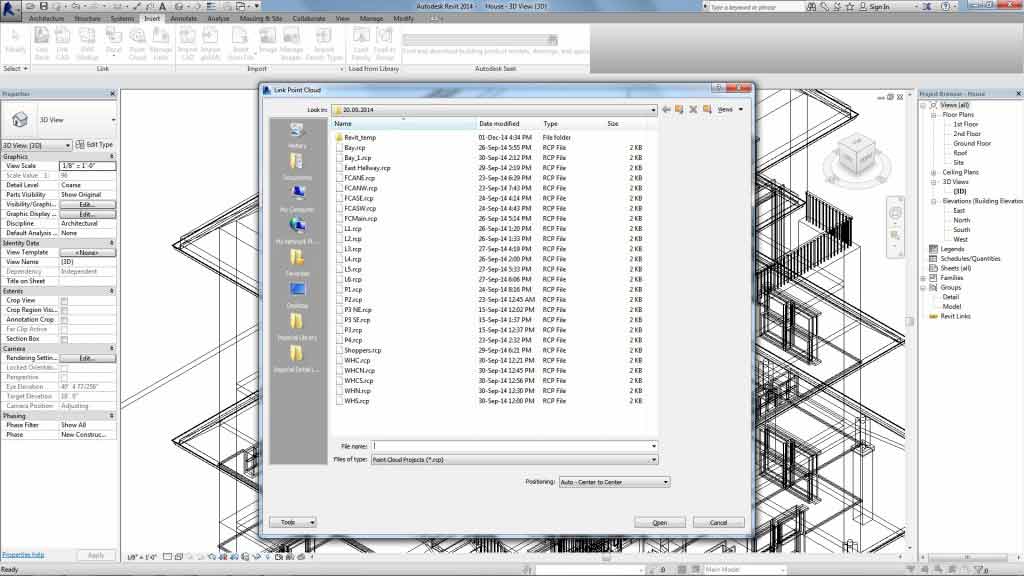The image size is (1024, 576).
Task: Click Up one level folder icon in dialog
Action: [679, 110]
